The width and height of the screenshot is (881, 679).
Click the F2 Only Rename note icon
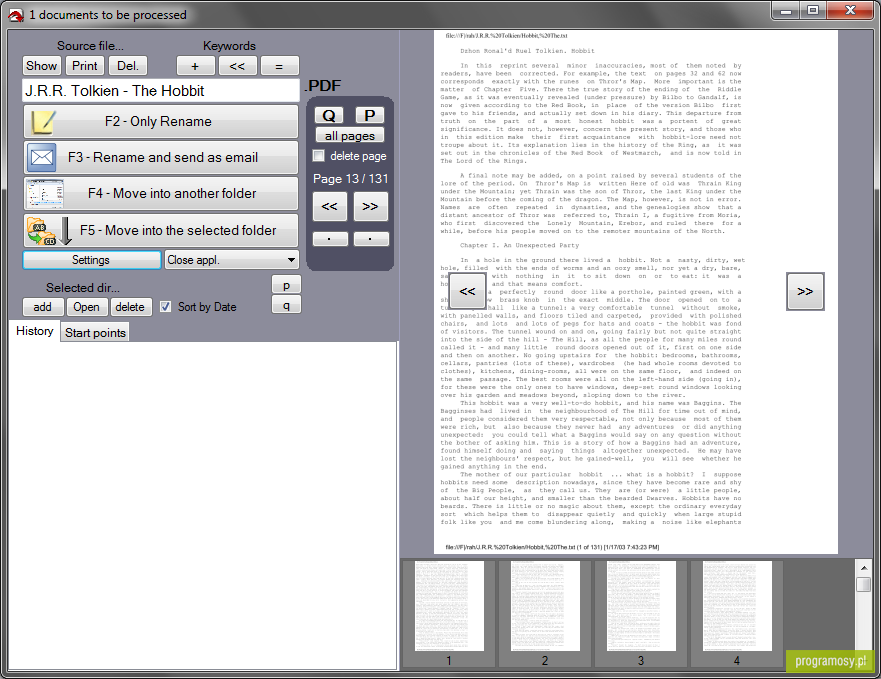(43, 121)
